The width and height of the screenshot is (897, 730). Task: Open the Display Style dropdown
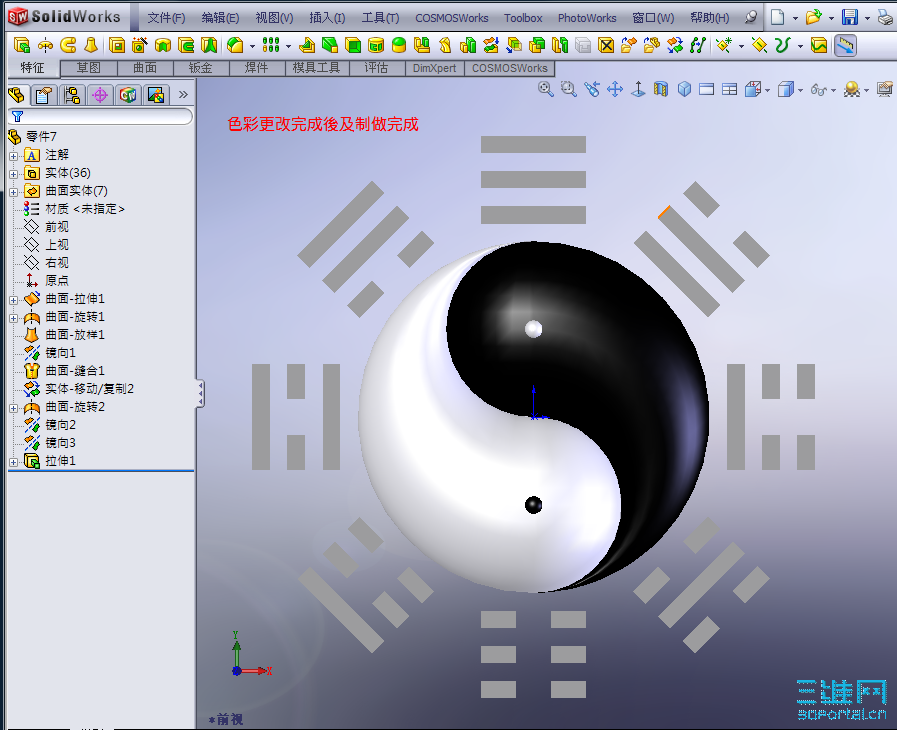point(800,90)
